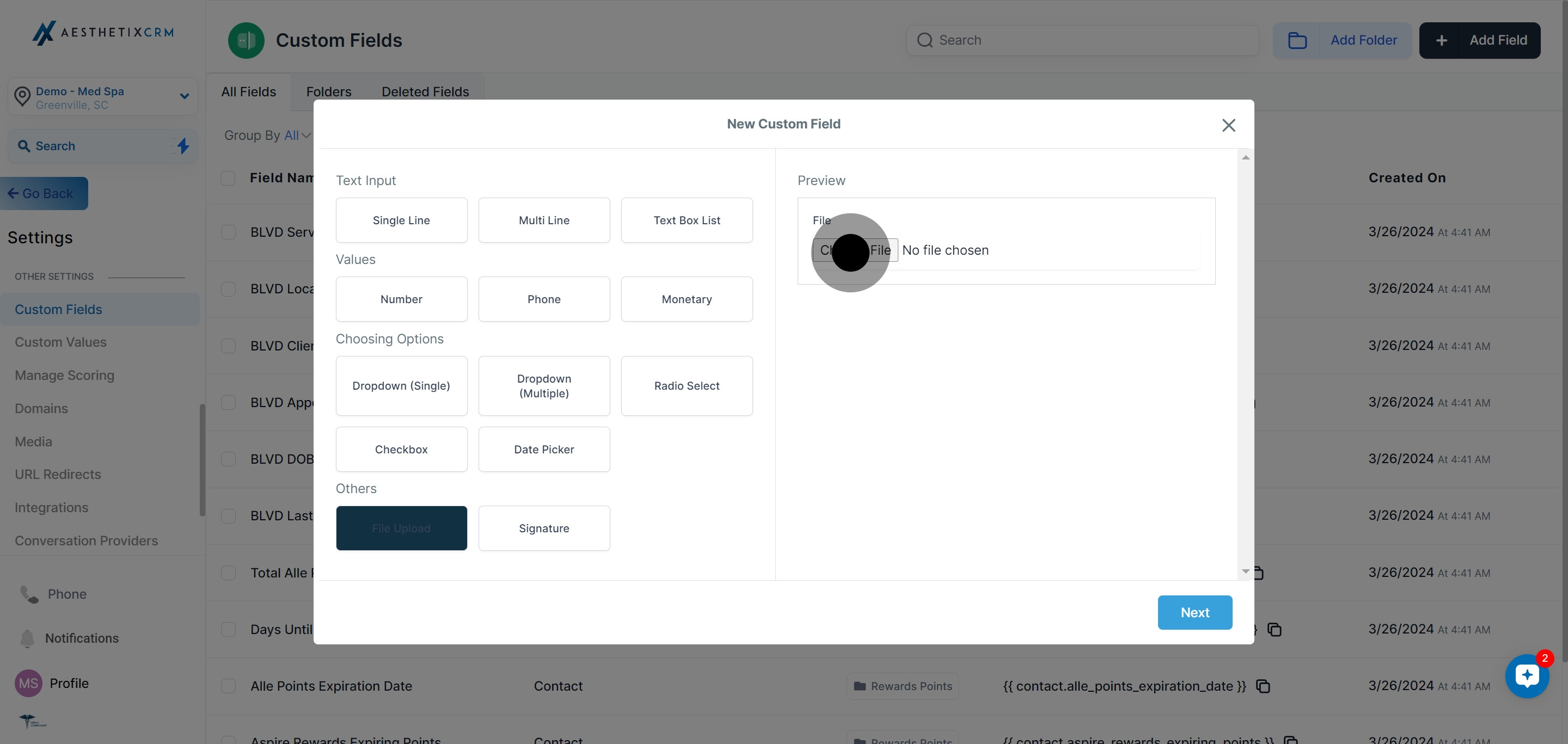This screenshot has height=744, width=1568.
Task: Click the Notifications bell icon
Action: click(27, 638)
